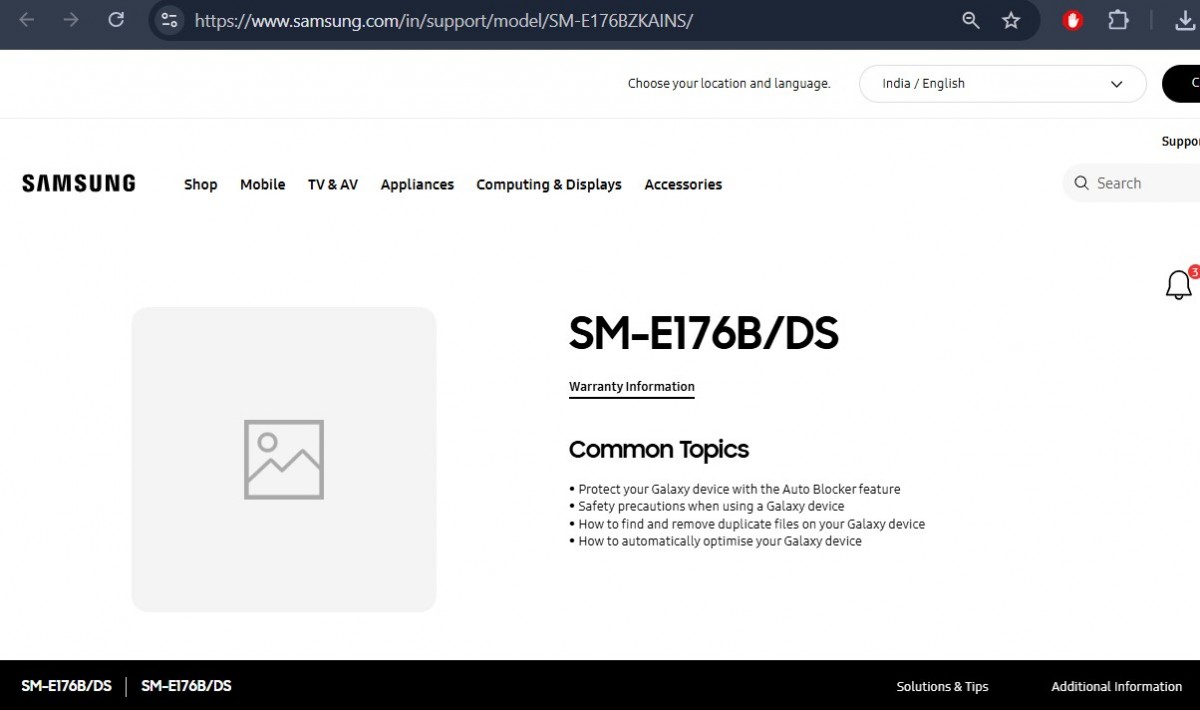The height and width of the screenshot is (710, 1200).
Task: Go back using the browser back arrow
Action: pyautogui.click(x=27, y=20)
